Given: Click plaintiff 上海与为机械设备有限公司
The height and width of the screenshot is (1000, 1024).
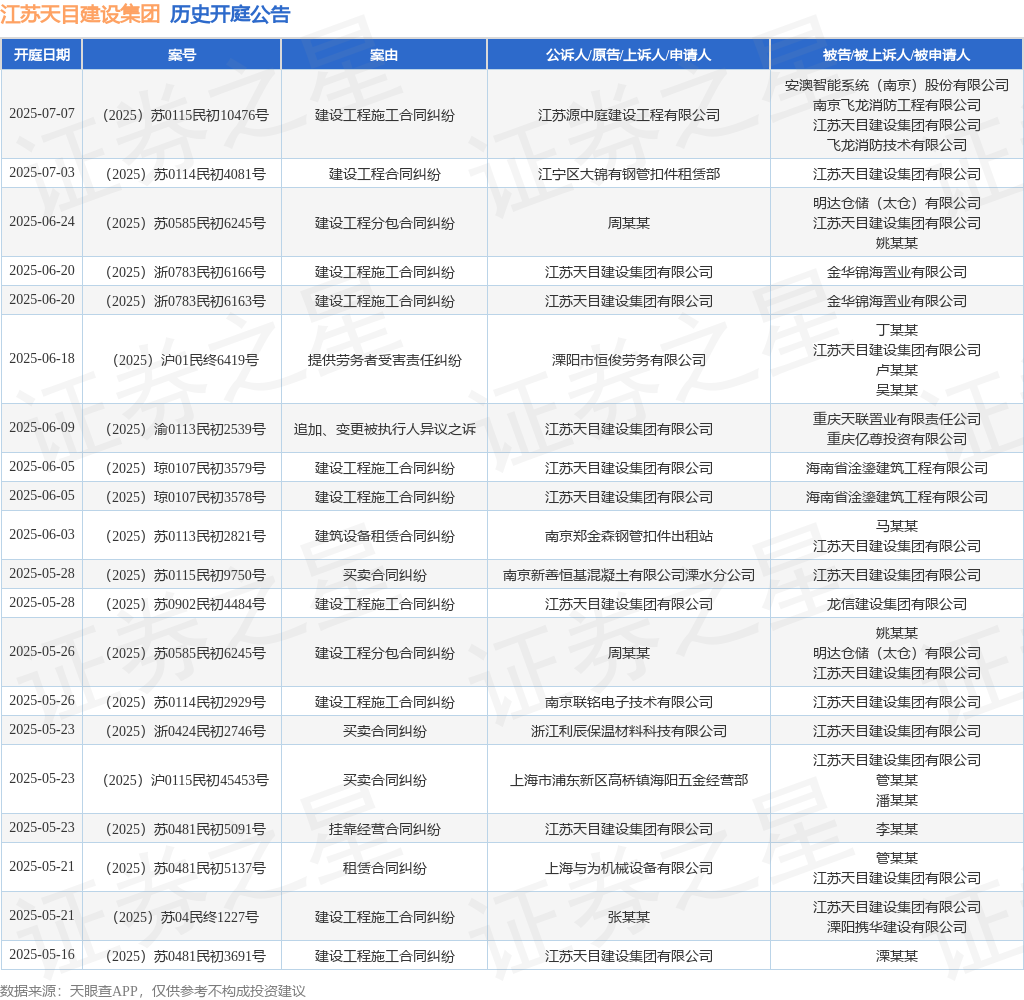Looking at the screenshot, I should tap(628, 869).
